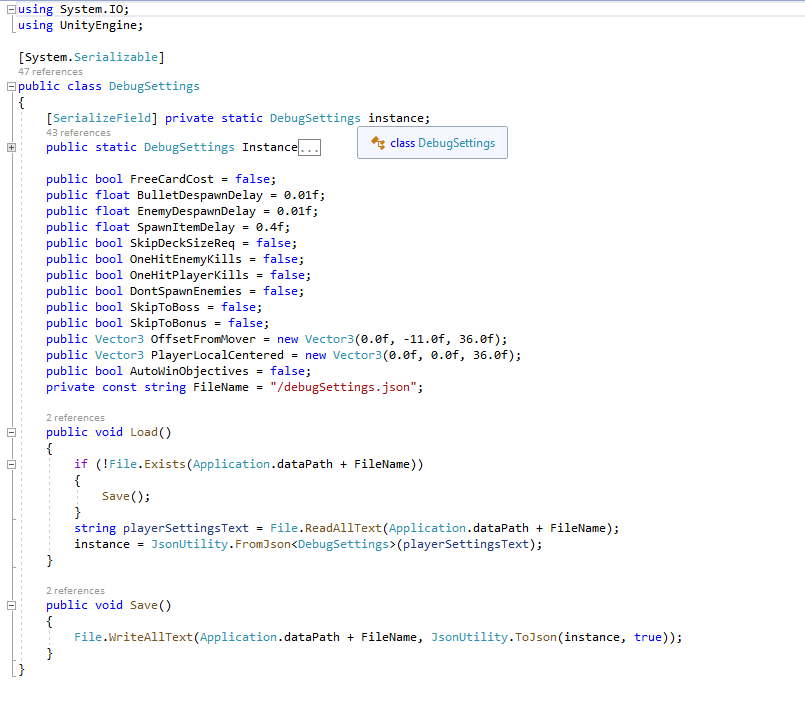
Task: Place cursor on SpawnItemDelay field
Action: tap(186, 227)
